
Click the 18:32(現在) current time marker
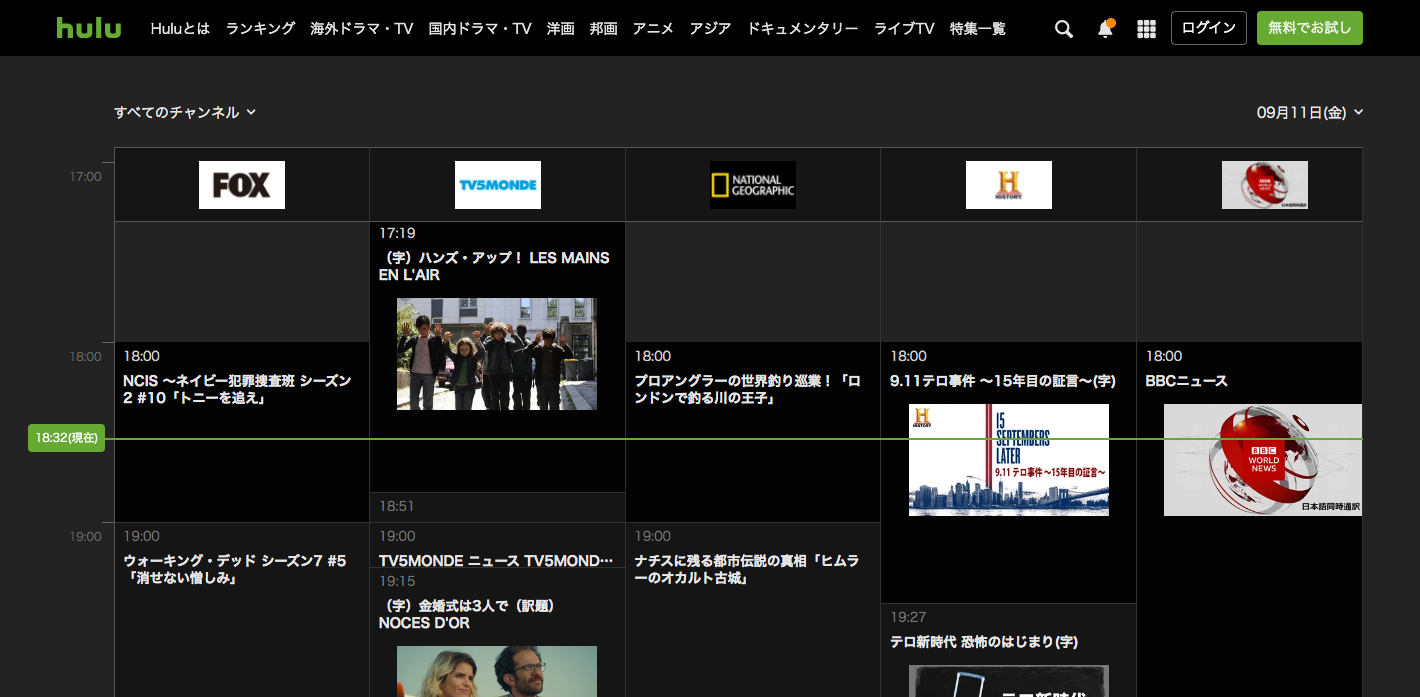[66, 438]
